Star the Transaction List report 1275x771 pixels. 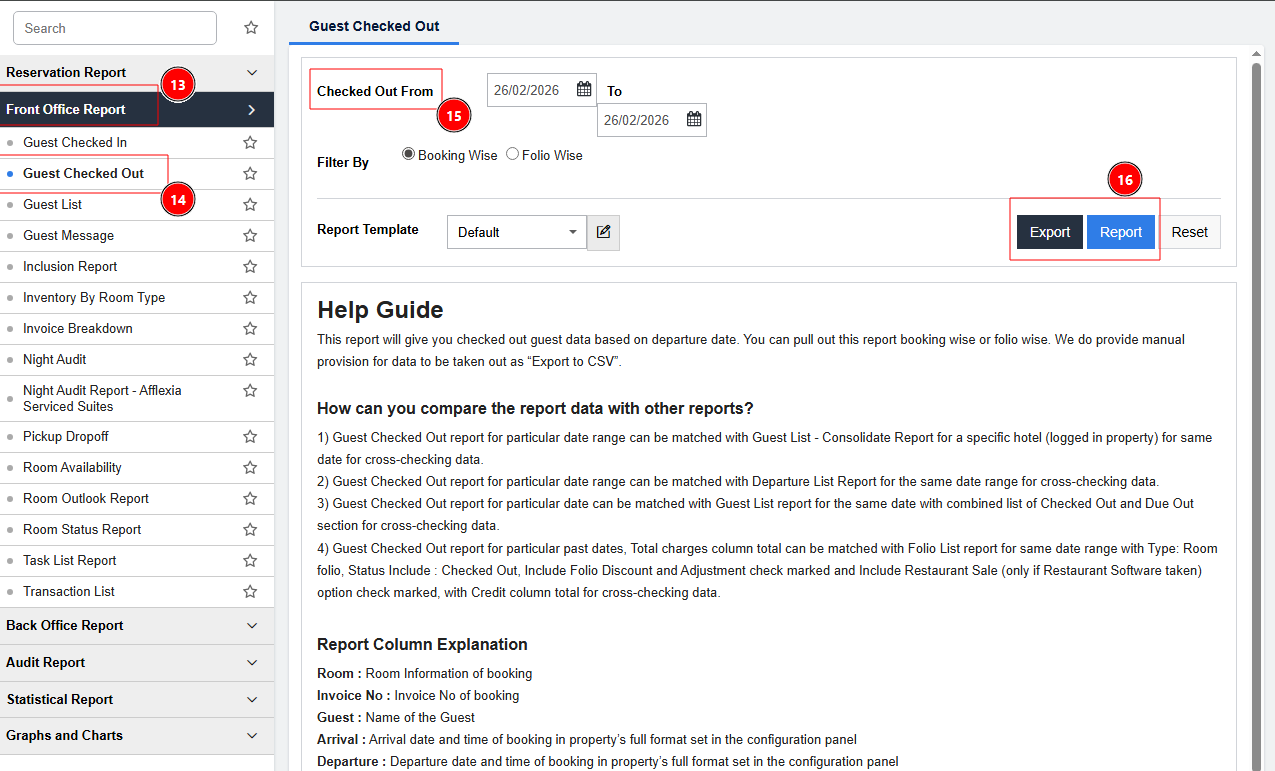click(250, 592)
